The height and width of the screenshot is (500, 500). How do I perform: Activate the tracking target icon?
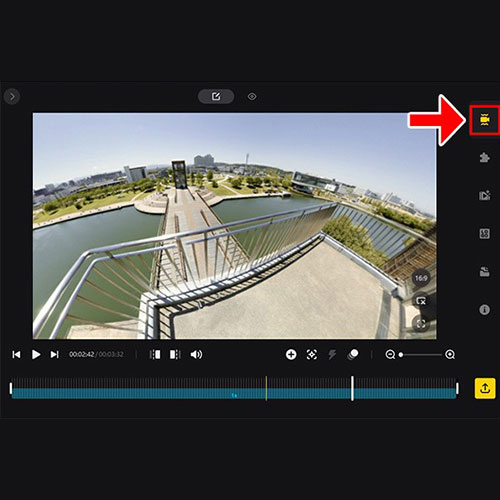pyautogui.click(x=312, y=354)
